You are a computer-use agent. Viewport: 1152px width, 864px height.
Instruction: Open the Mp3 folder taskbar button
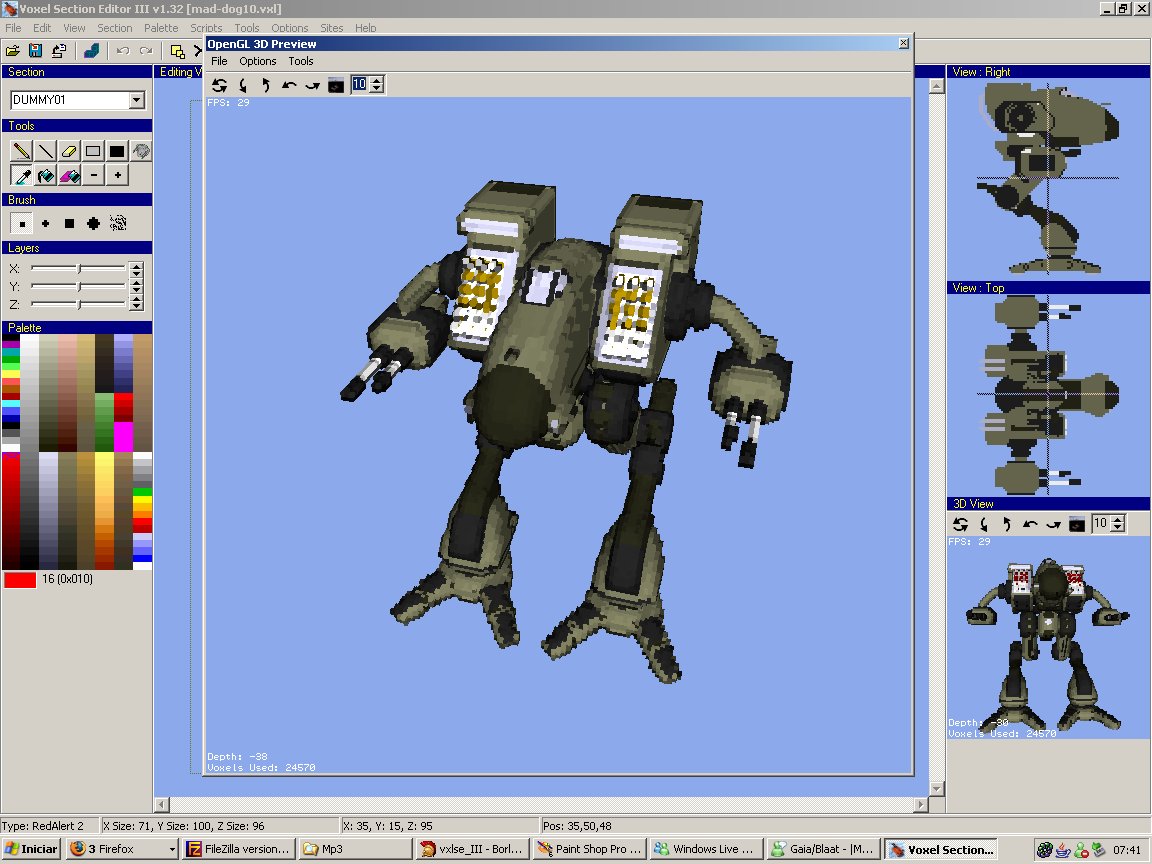356,849
